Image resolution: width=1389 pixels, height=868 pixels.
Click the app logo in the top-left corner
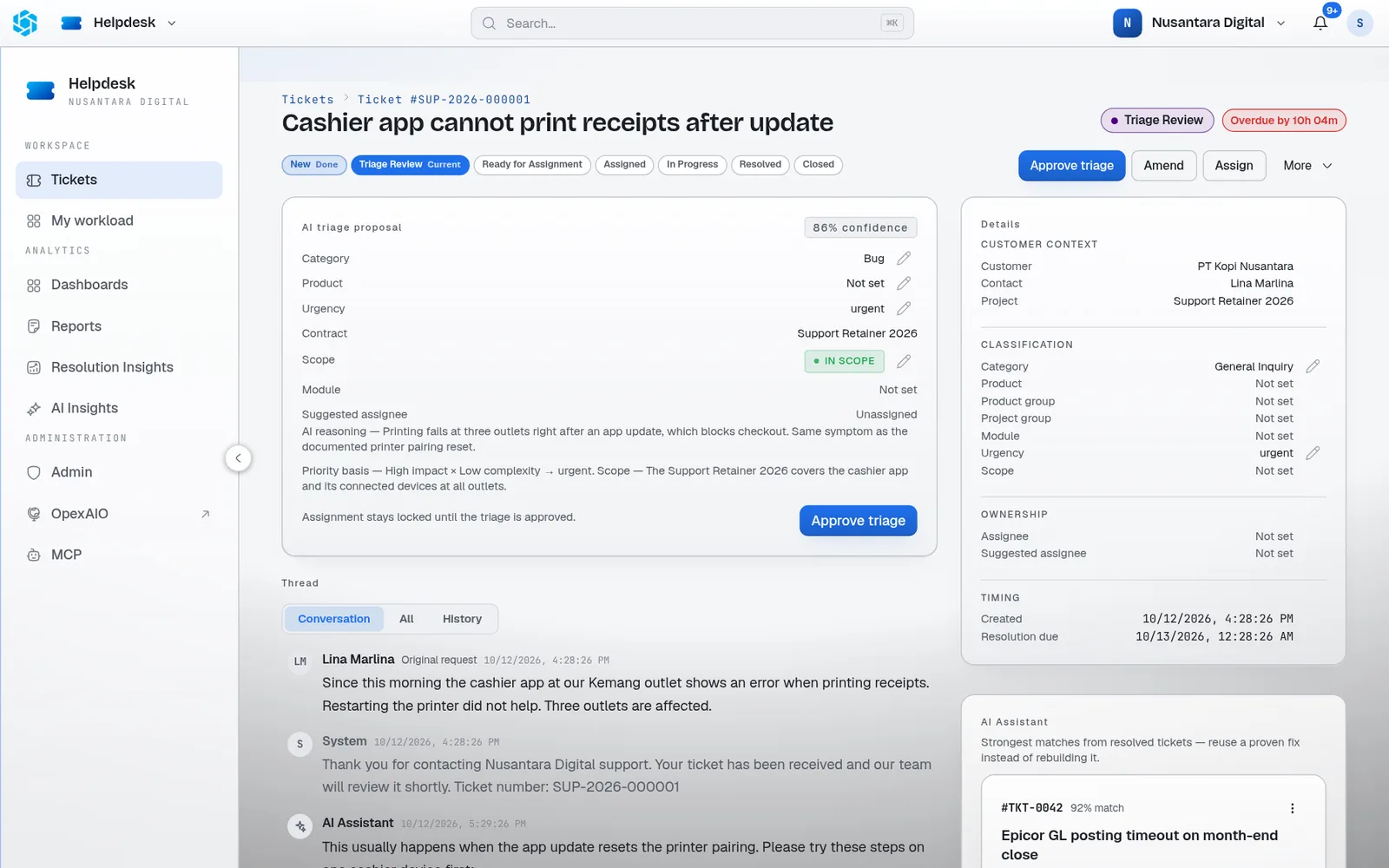pyautogui.click(x=25, y=23)
